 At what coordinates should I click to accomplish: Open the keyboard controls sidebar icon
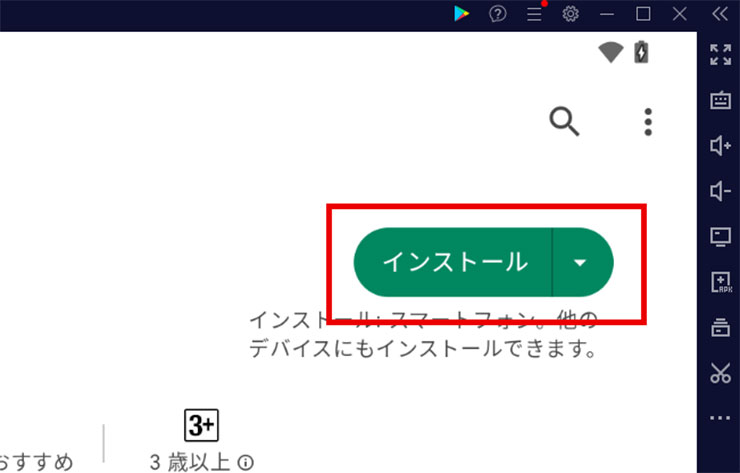click(x=720, y=100)
